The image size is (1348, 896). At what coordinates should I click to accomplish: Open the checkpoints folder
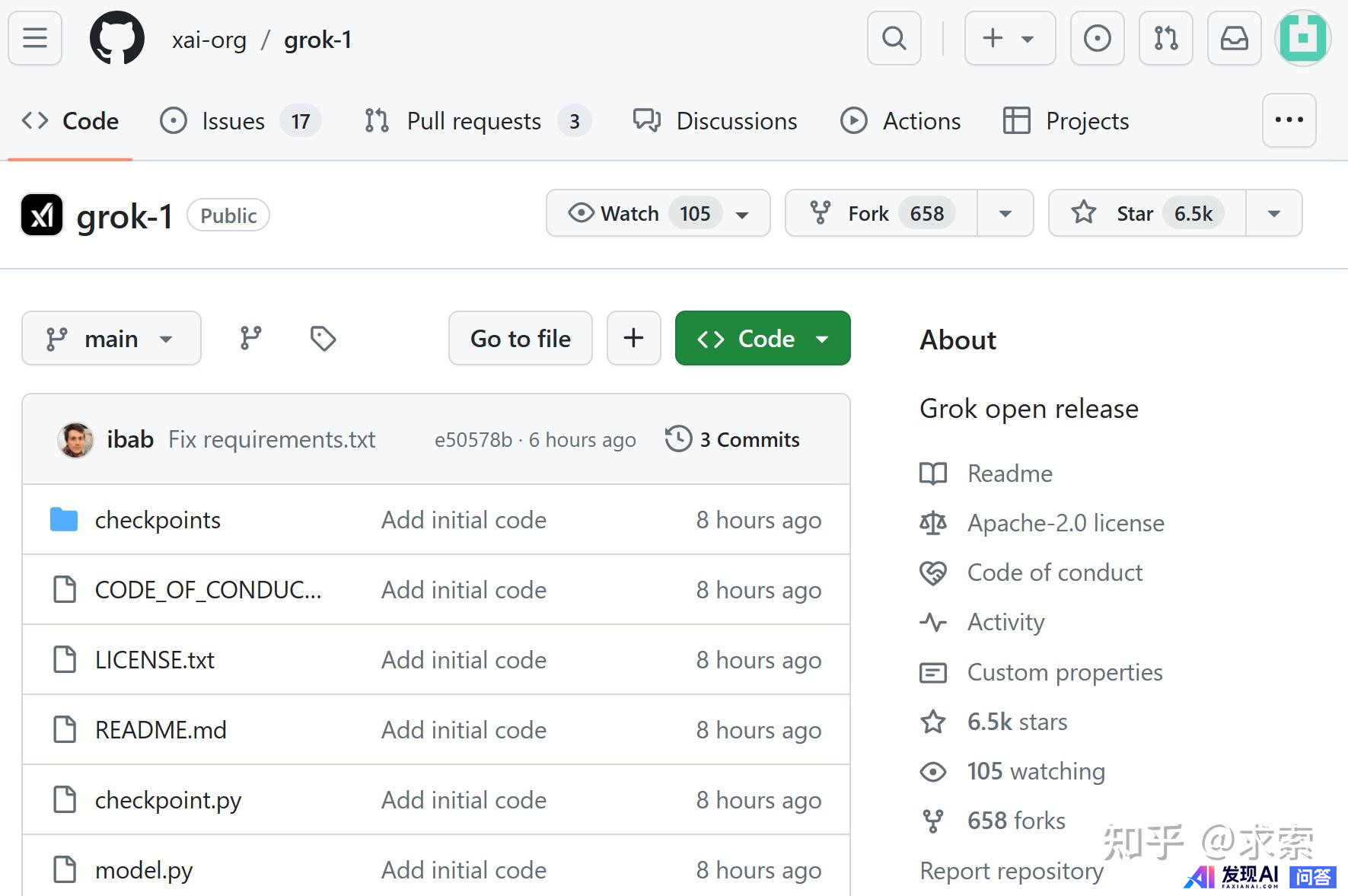158,520
